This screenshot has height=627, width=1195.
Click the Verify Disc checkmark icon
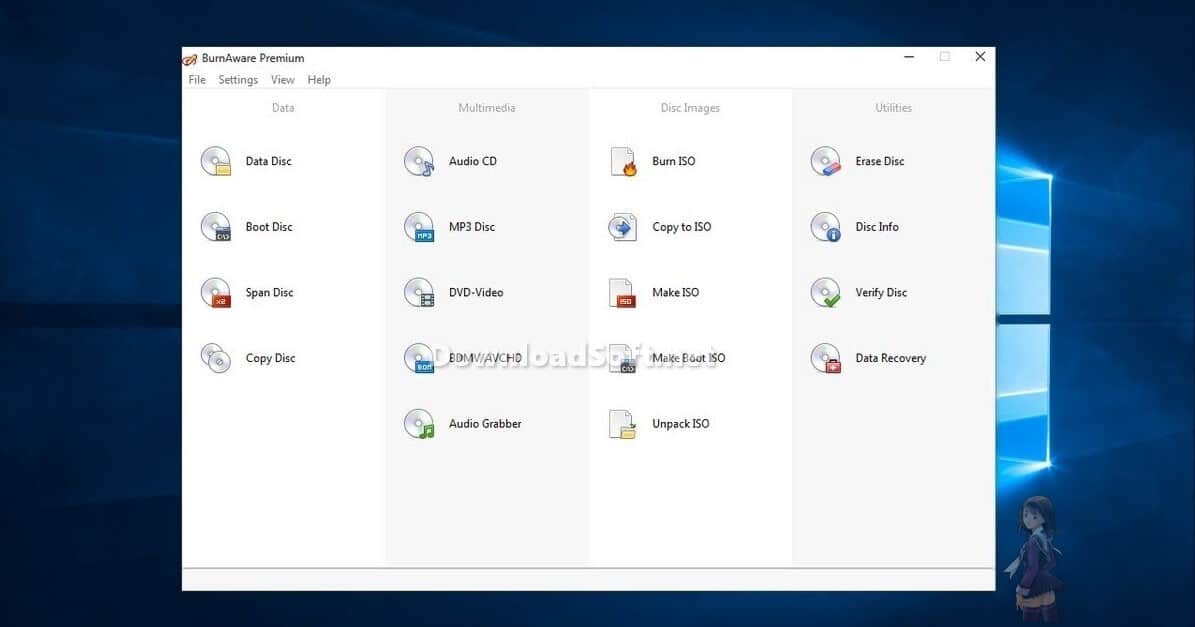pos(825,293)
